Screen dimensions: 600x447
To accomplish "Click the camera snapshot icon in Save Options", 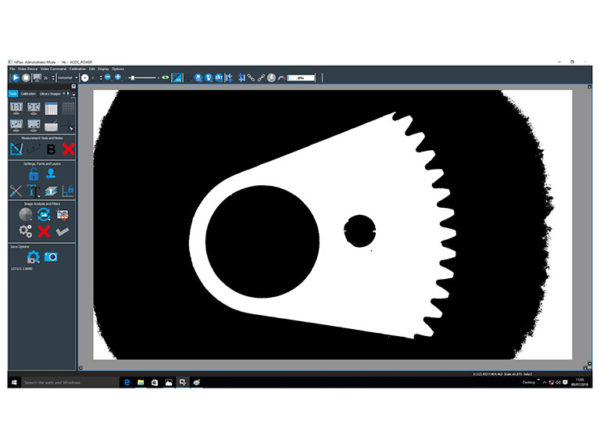I will [x=50, y=257].
